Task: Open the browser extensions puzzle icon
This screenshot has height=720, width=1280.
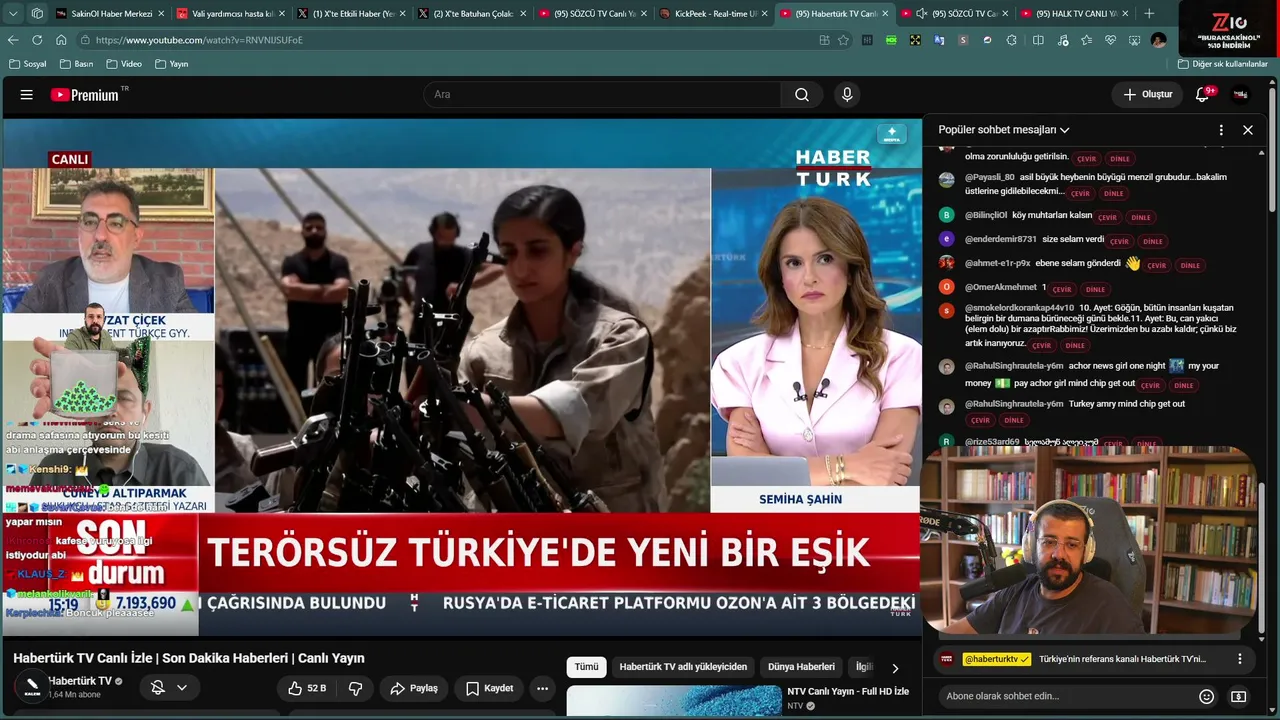Action: pos(1012,40)
